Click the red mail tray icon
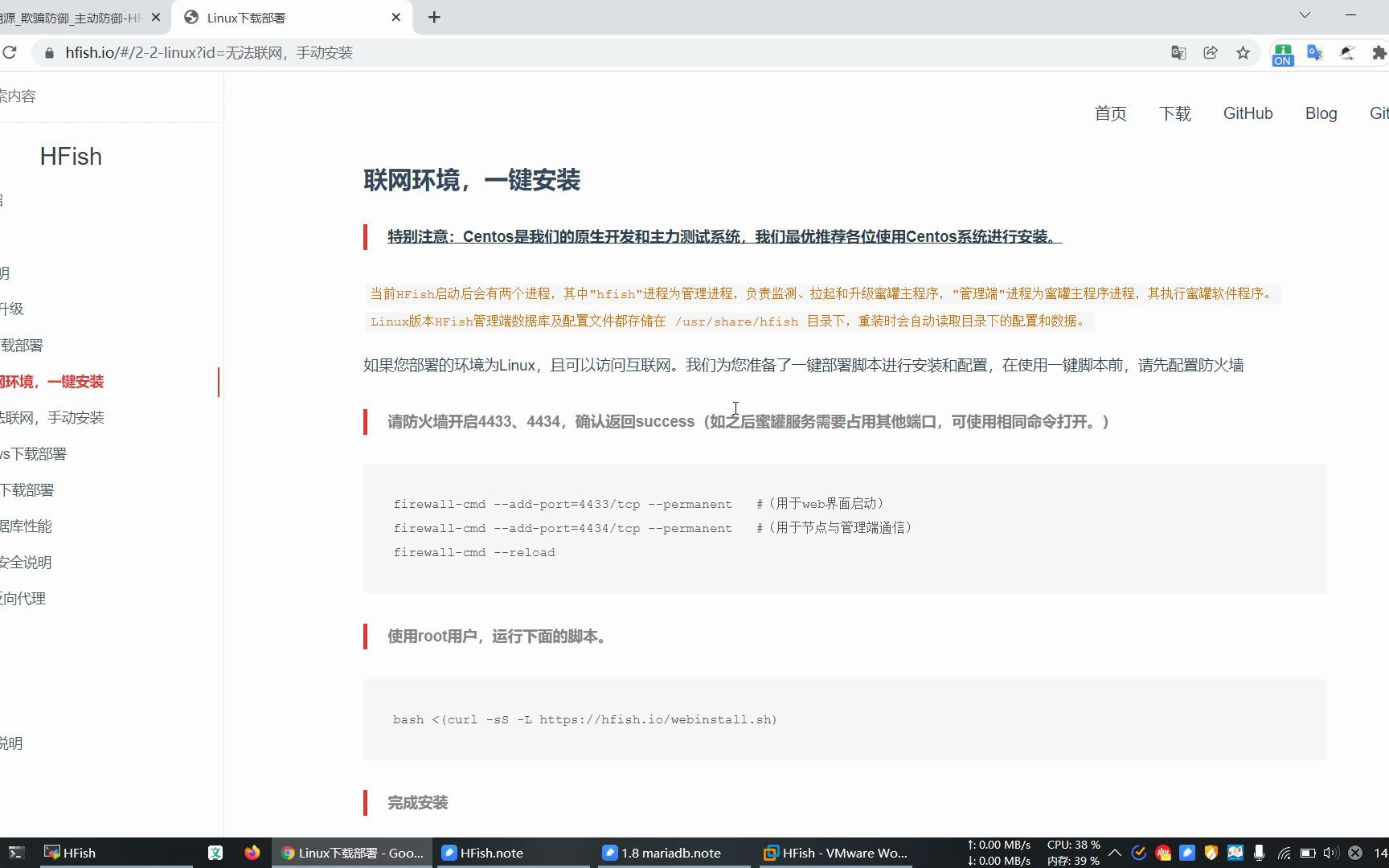Image resolution: width=1389 pixels, height=868 pixels. pyautogui.click(x=1163, y=853)
